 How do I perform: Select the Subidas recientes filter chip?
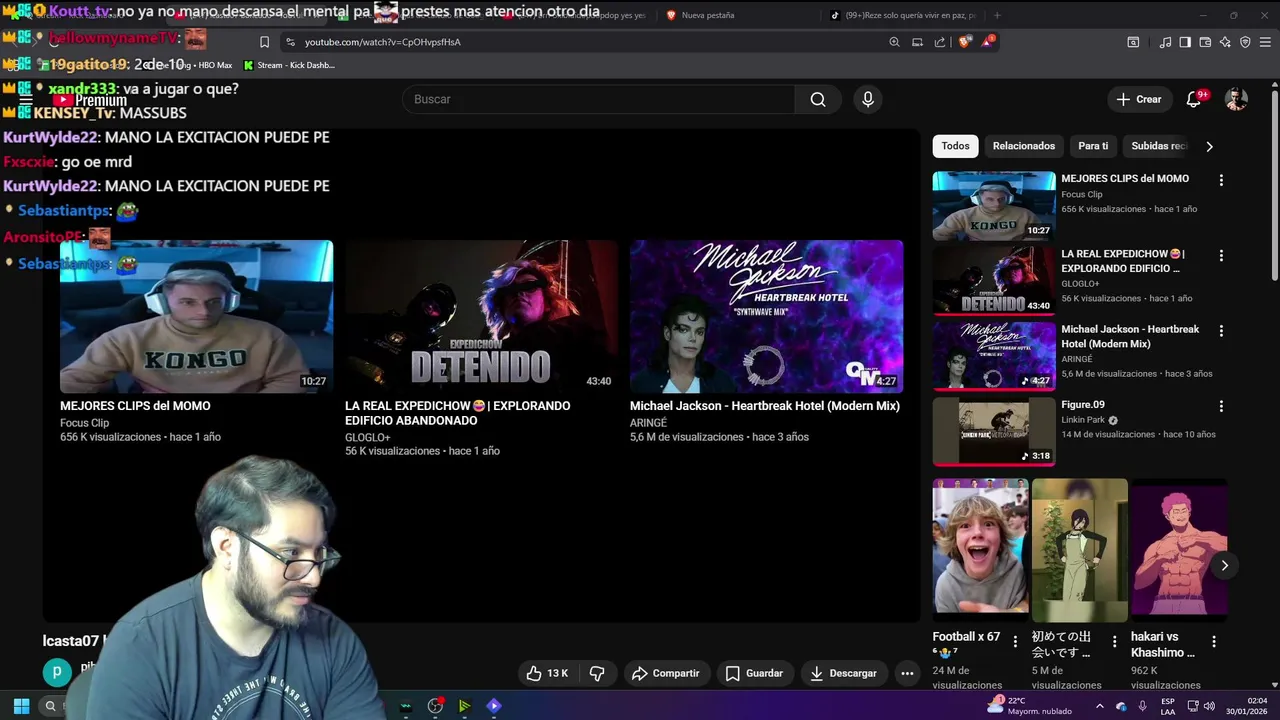coord(1158,146)
